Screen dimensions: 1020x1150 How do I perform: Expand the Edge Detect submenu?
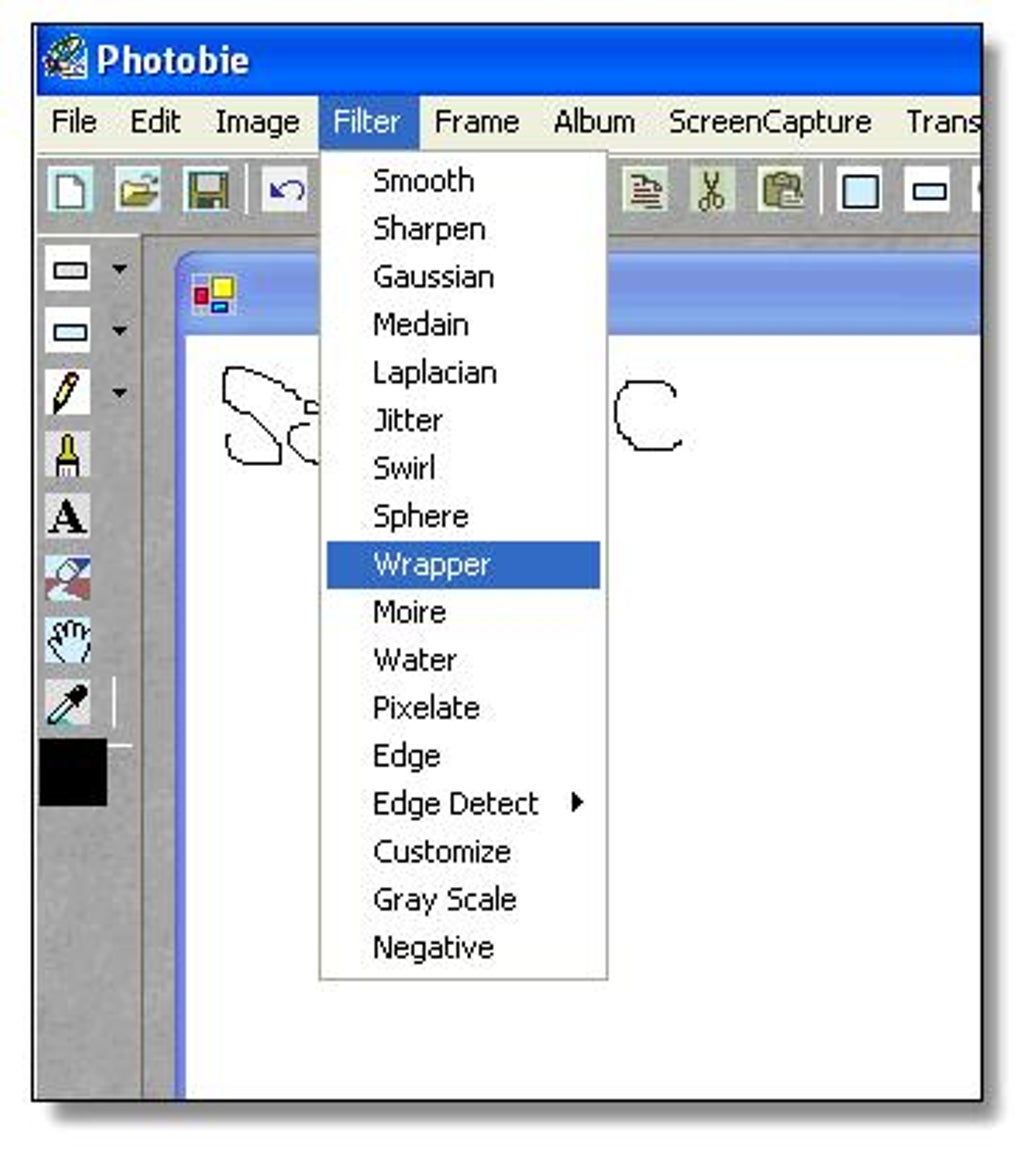[455, 803]
